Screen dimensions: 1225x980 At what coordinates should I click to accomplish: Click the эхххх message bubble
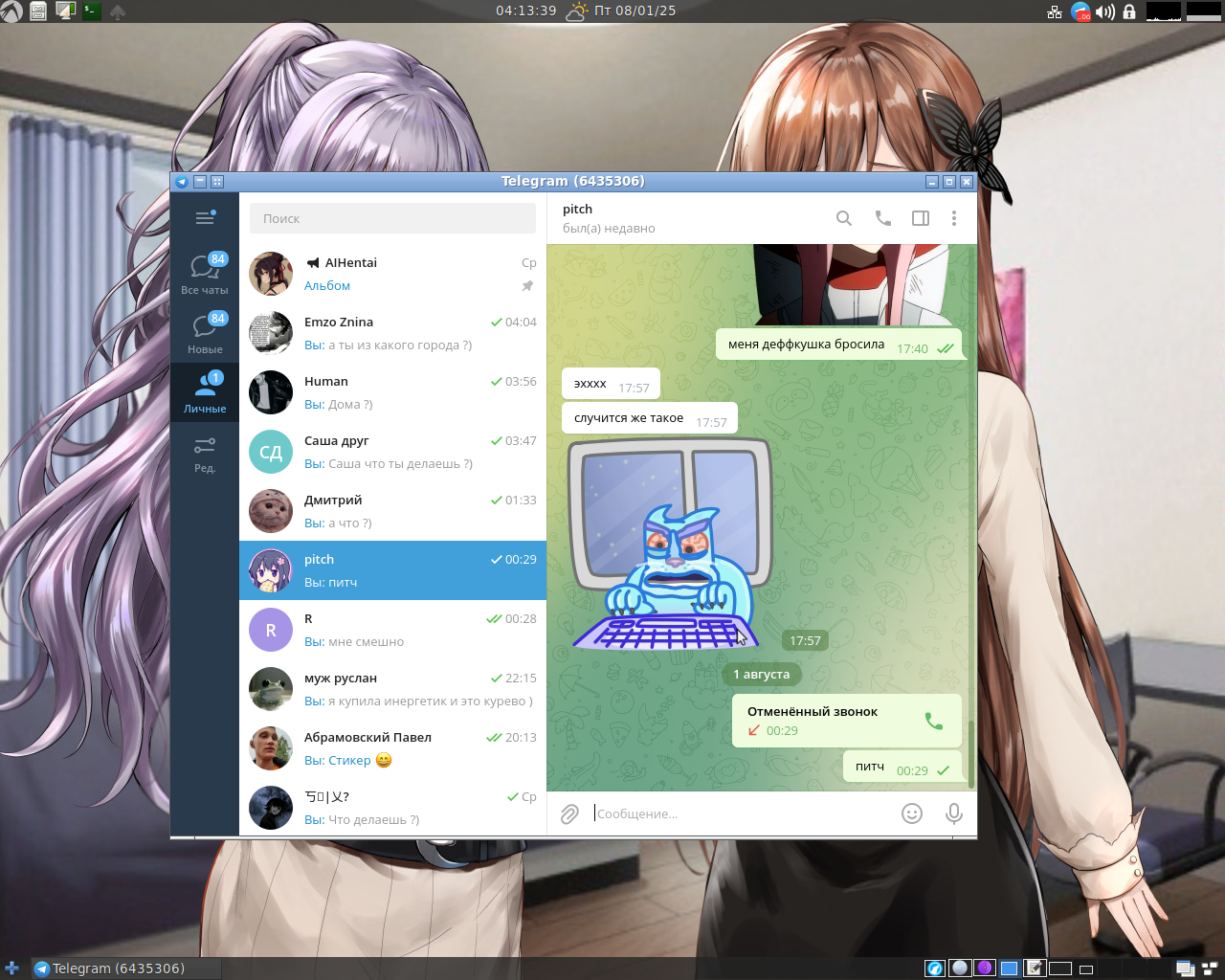611,384
